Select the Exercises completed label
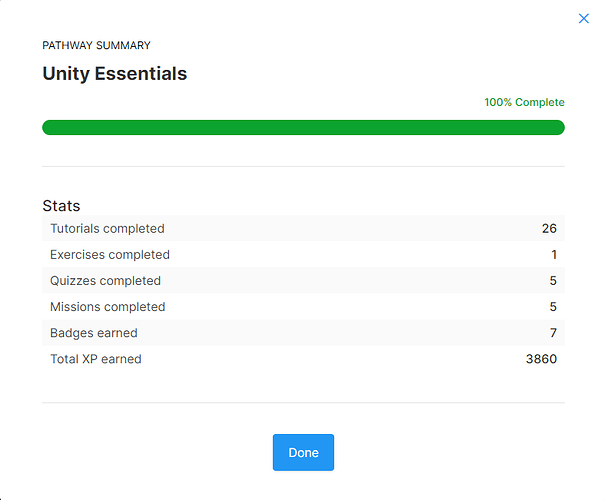Image resolution: width=606 pixels, height=500 pixels. (x=110, y=255)
